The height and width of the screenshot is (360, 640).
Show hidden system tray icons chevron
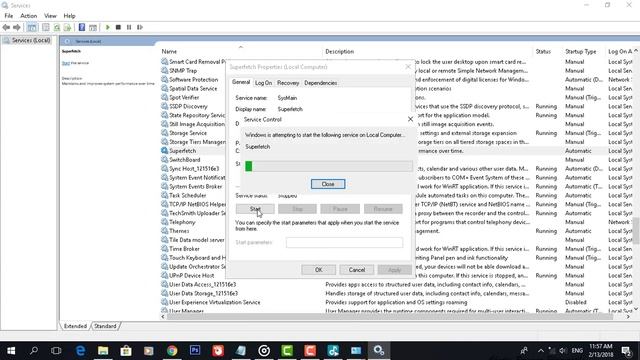pos(541,351)
